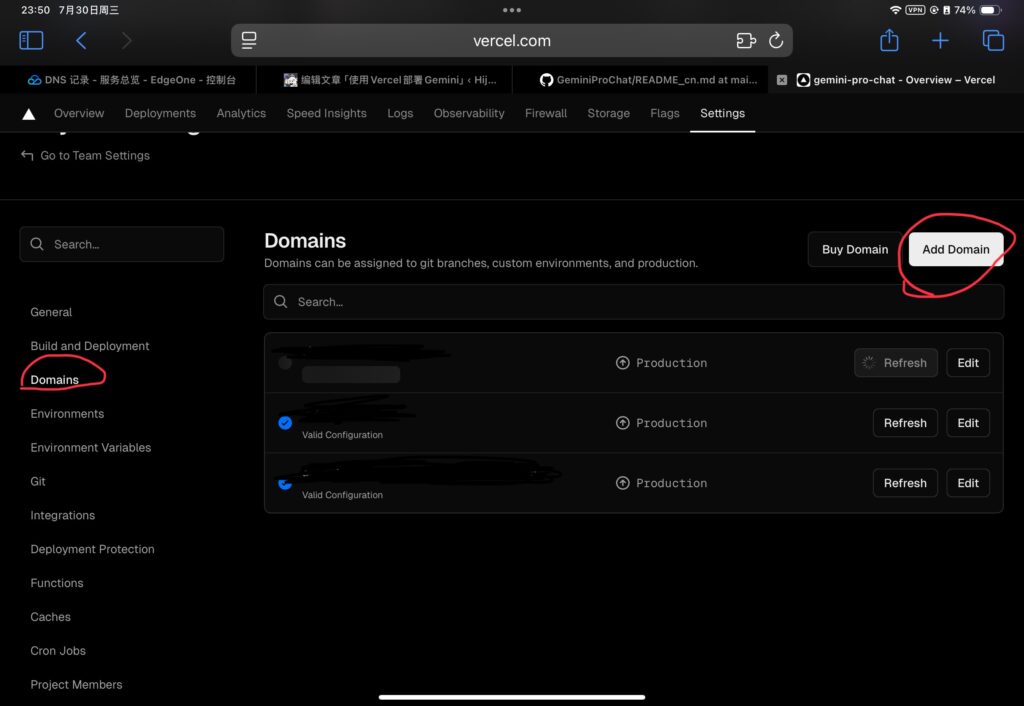1024x706 pixels.
Task: Open the Safari share icon
Action: tap(889, 40)
